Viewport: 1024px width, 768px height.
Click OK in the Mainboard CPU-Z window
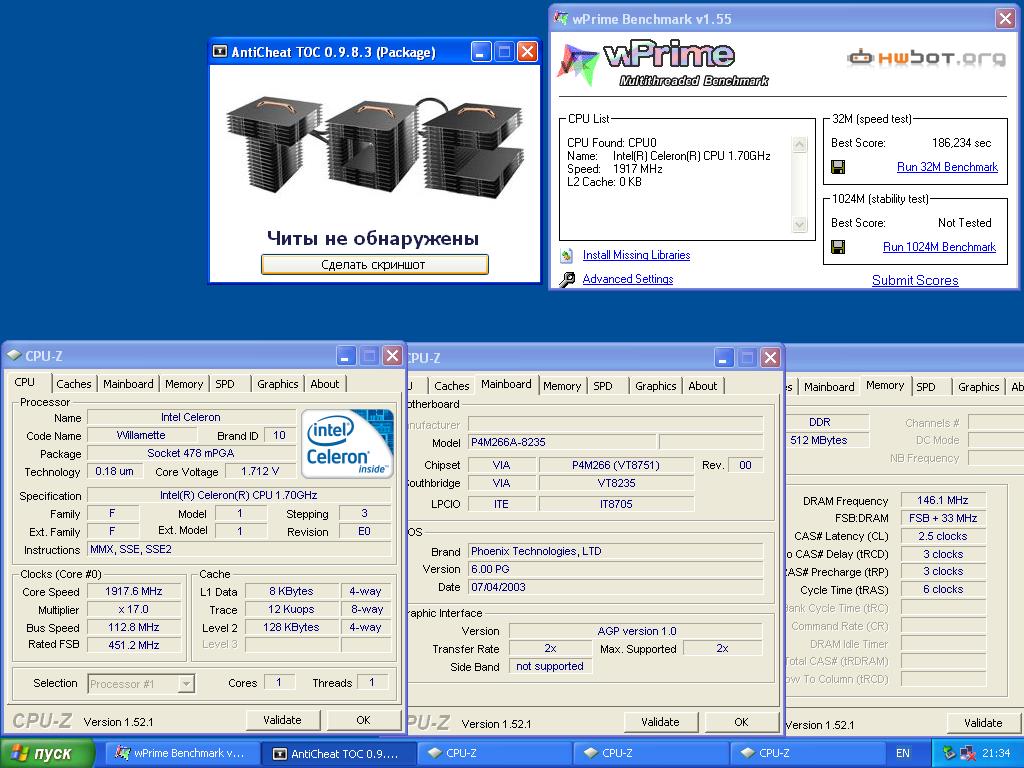pyautogui.click(x=741, y=722)
